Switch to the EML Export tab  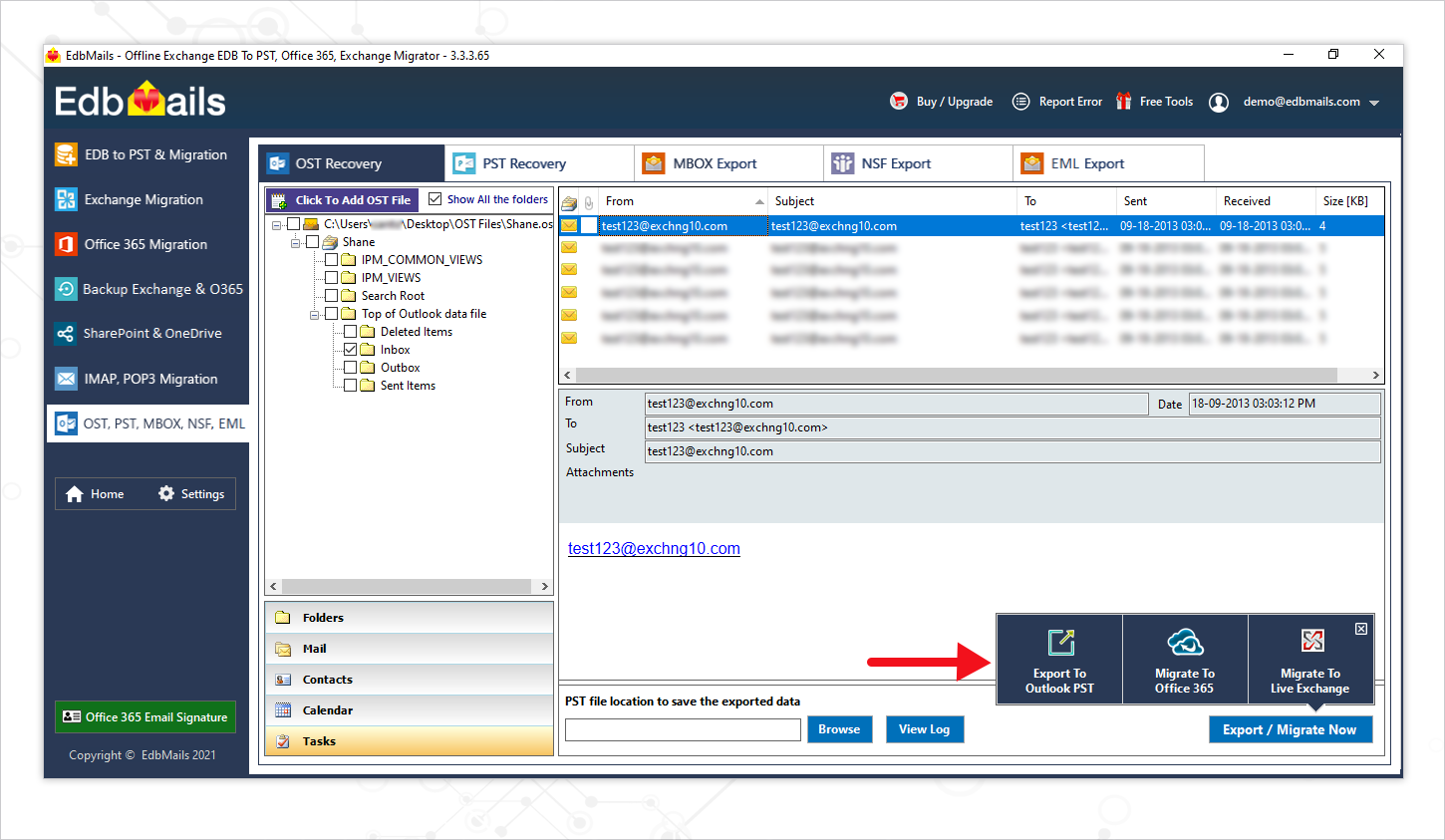pyautogui.click(x=1108, y=163)
